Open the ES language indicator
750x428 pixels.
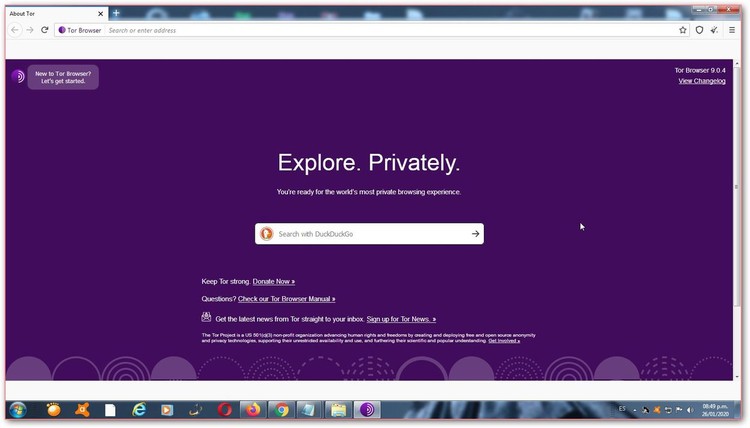coord(622,409)
